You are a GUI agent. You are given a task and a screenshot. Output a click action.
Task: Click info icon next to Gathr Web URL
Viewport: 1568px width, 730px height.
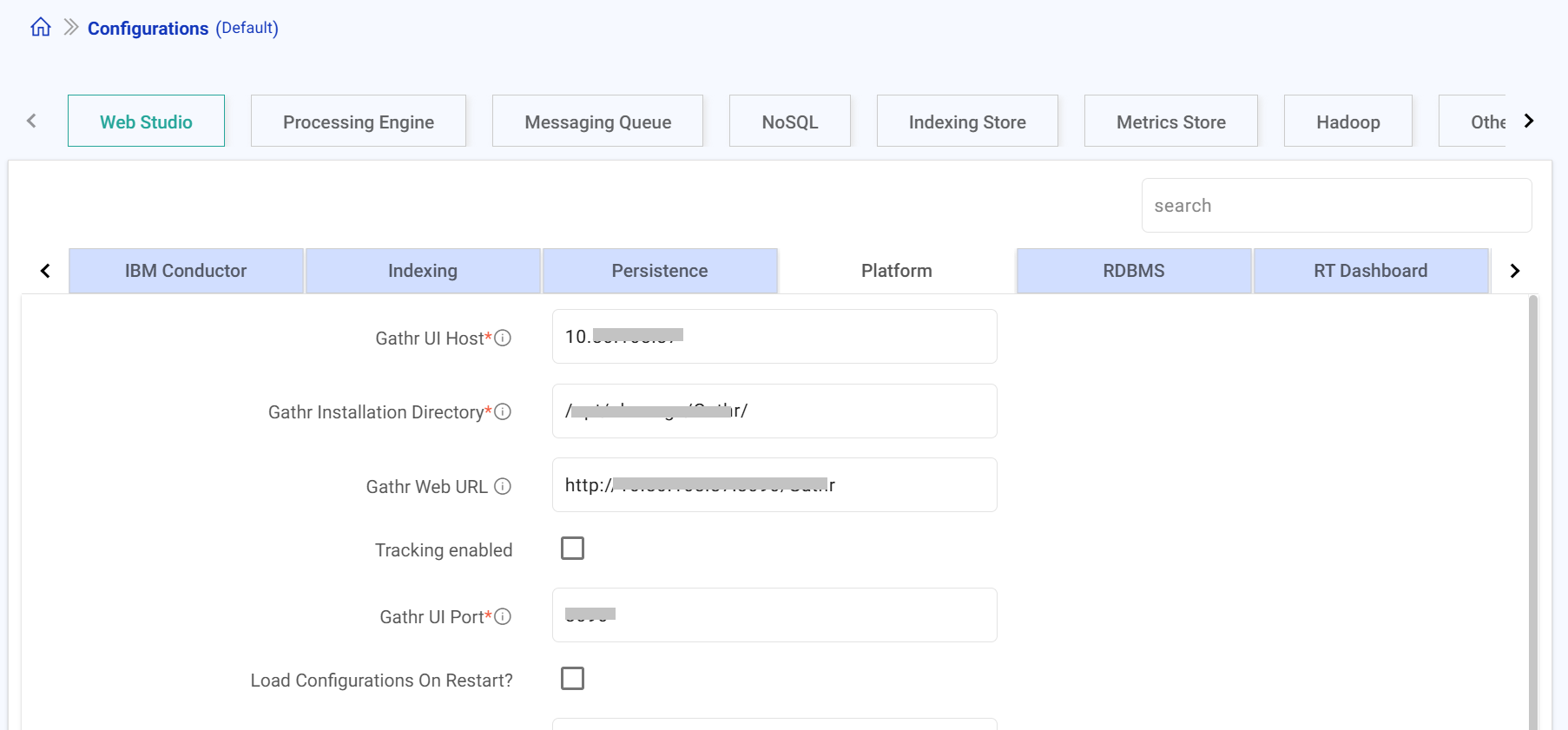pyautogui.click(x=503, y=486)
